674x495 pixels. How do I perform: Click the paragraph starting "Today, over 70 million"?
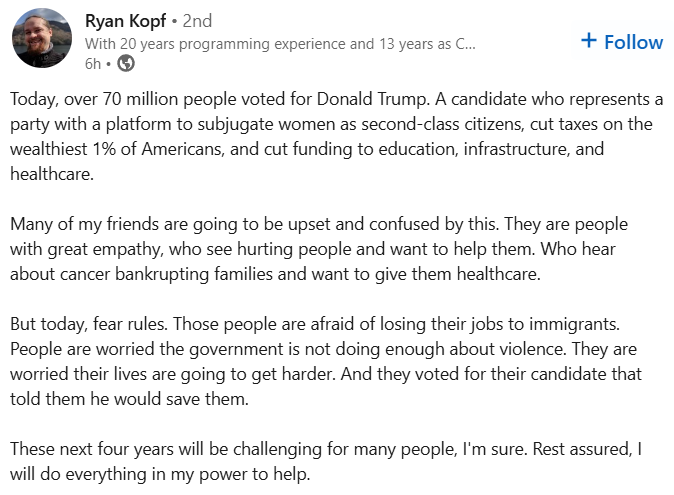click(336, 136)
